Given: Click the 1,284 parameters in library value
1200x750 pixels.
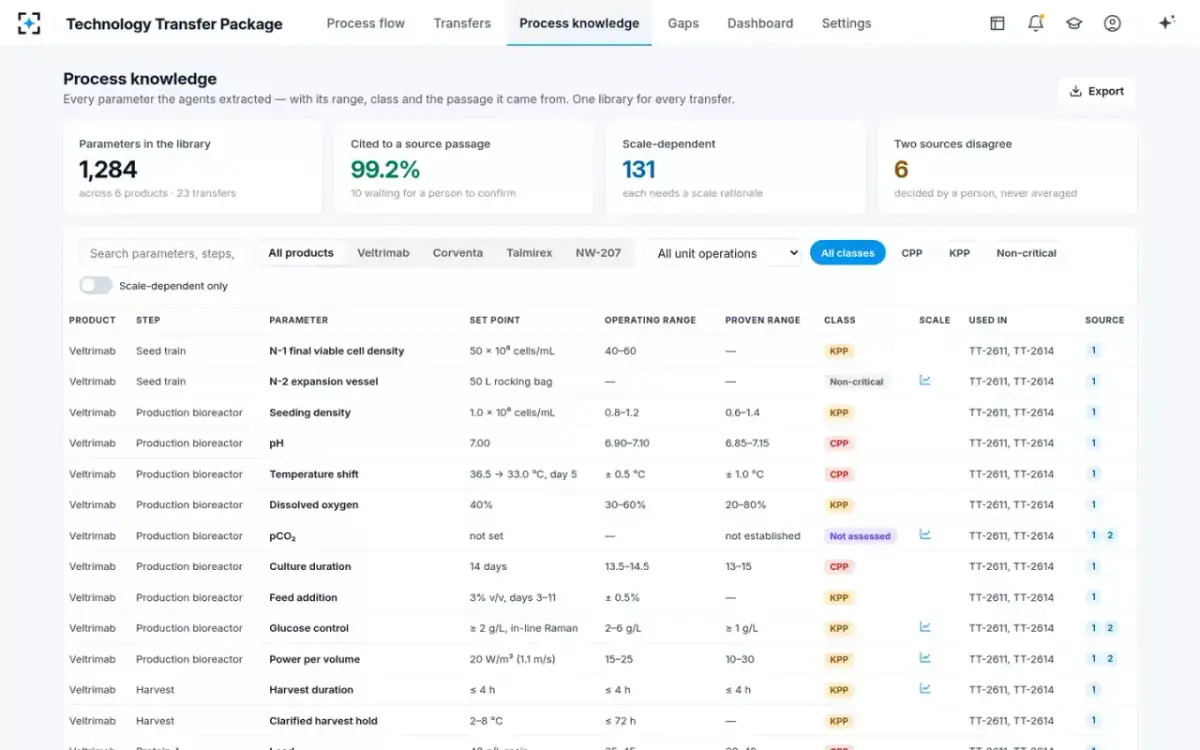Looking at the screenshot, I should pos(108,170).
